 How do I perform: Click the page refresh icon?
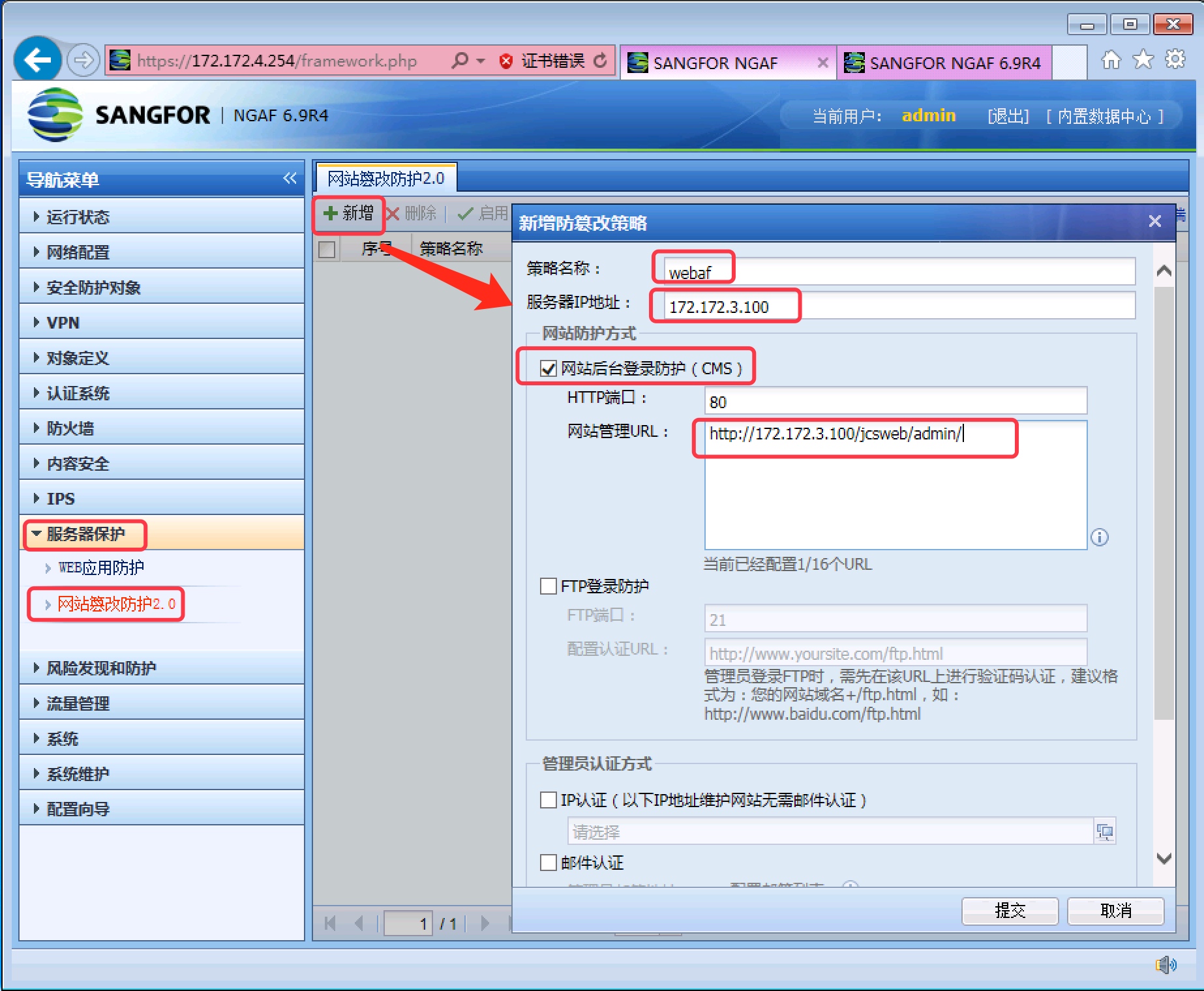coord(600,61)
